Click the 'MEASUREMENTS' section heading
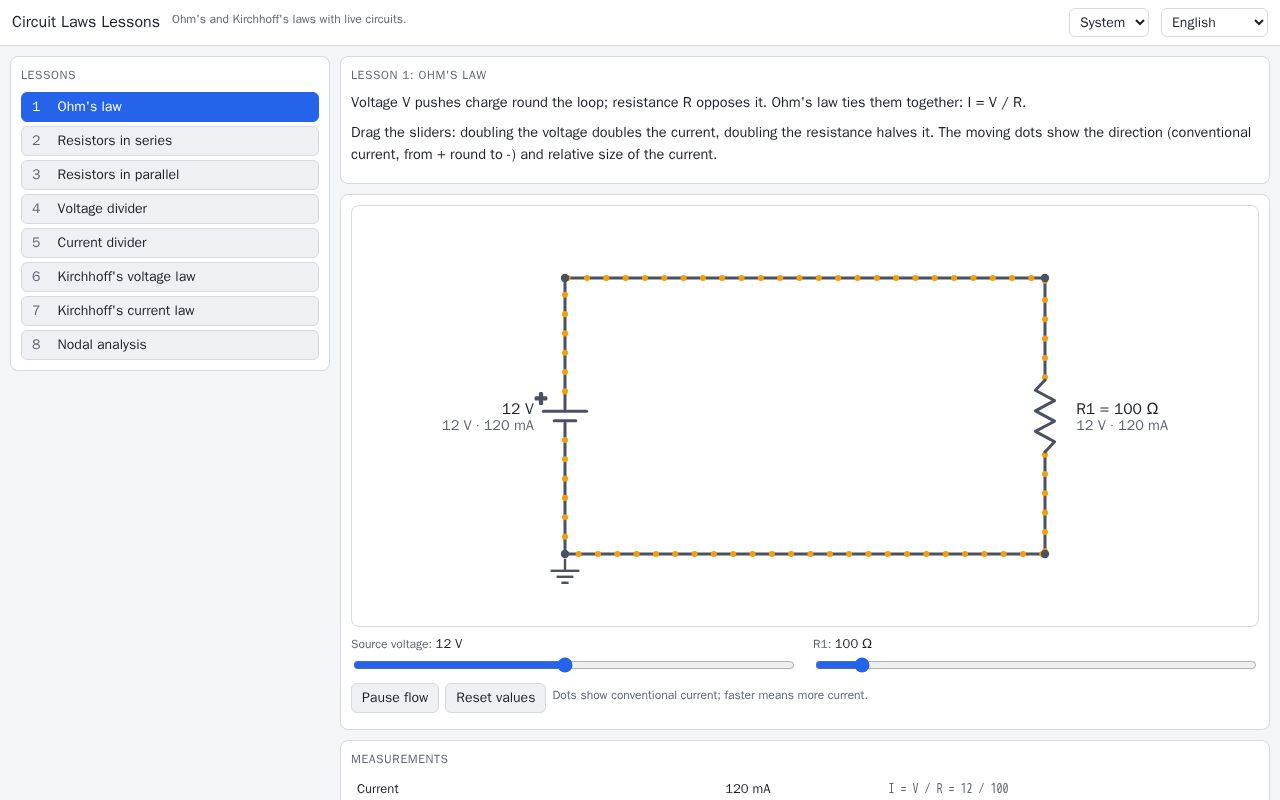This screenshot has height=800, width=1280. coord(400,759)
